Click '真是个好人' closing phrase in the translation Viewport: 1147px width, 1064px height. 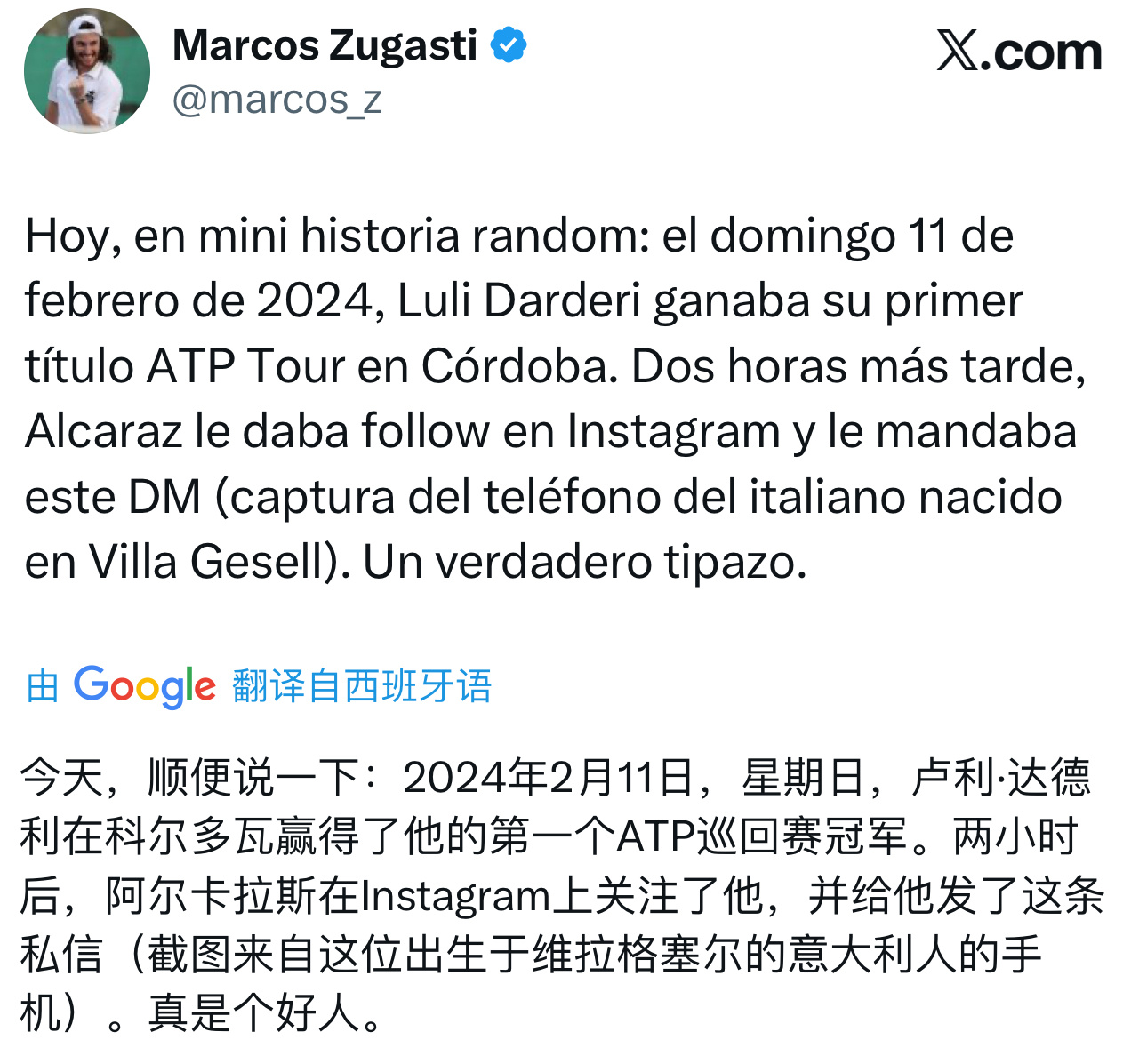pos(253,1013)
